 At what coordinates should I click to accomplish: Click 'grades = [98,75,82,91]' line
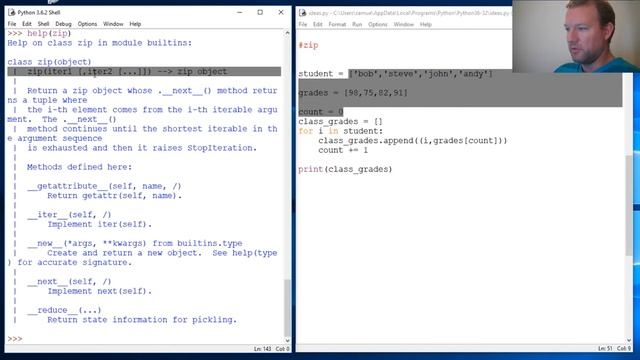(x=353, y=93)
